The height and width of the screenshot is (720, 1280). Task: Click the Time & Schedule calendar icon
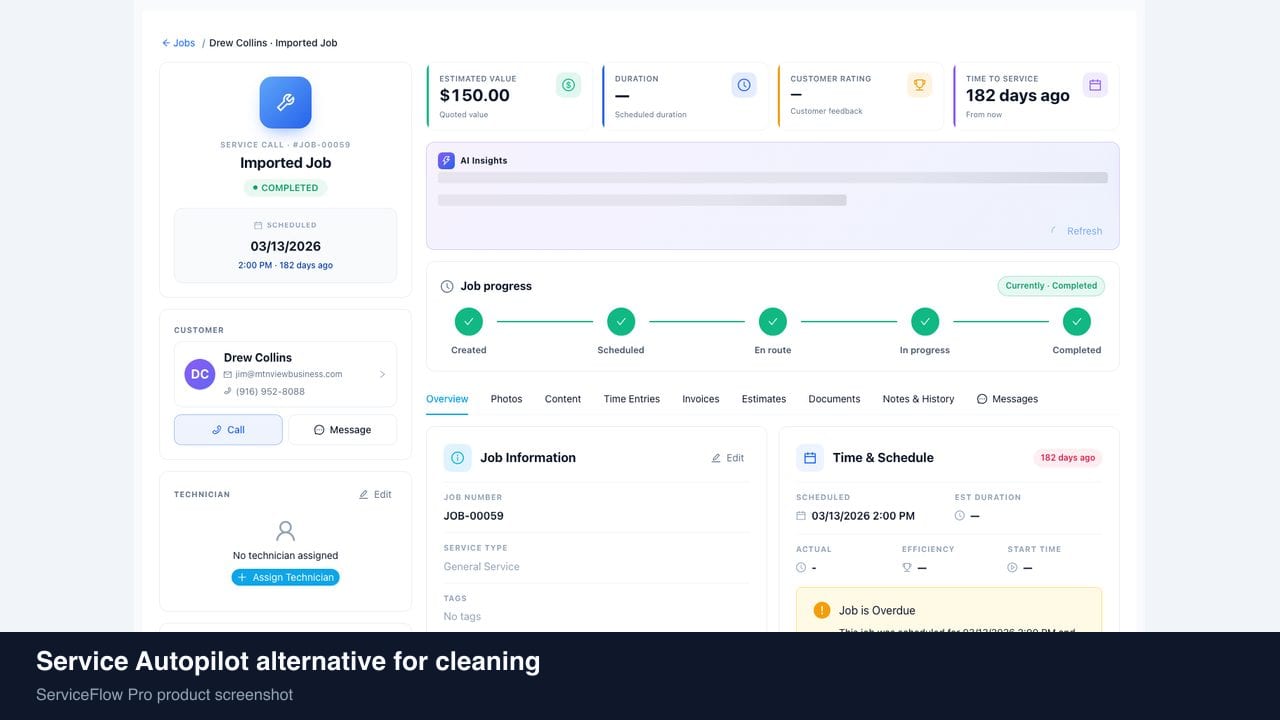click(810, 458)
